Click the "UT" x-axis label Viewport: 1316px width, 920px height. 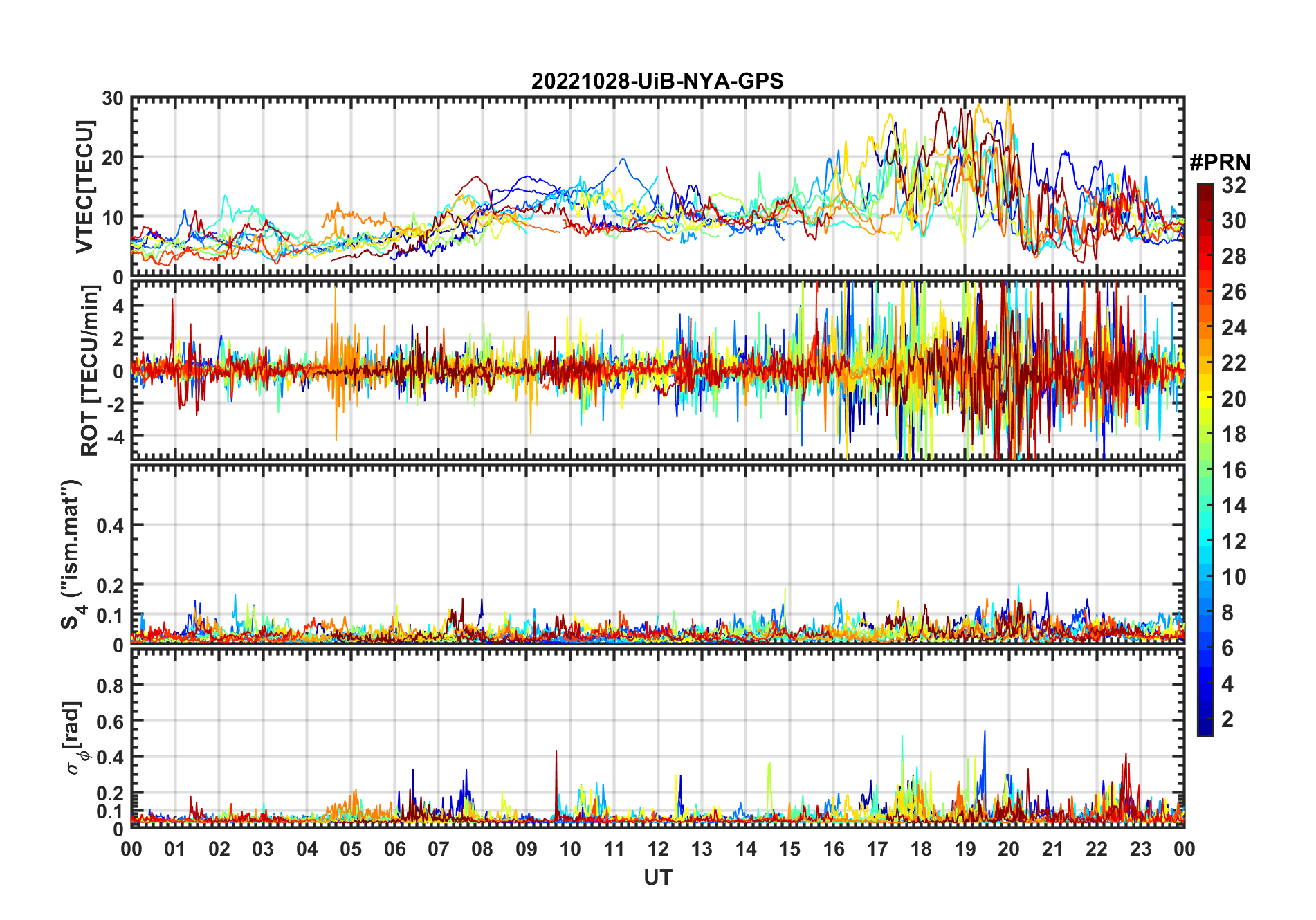658,877
